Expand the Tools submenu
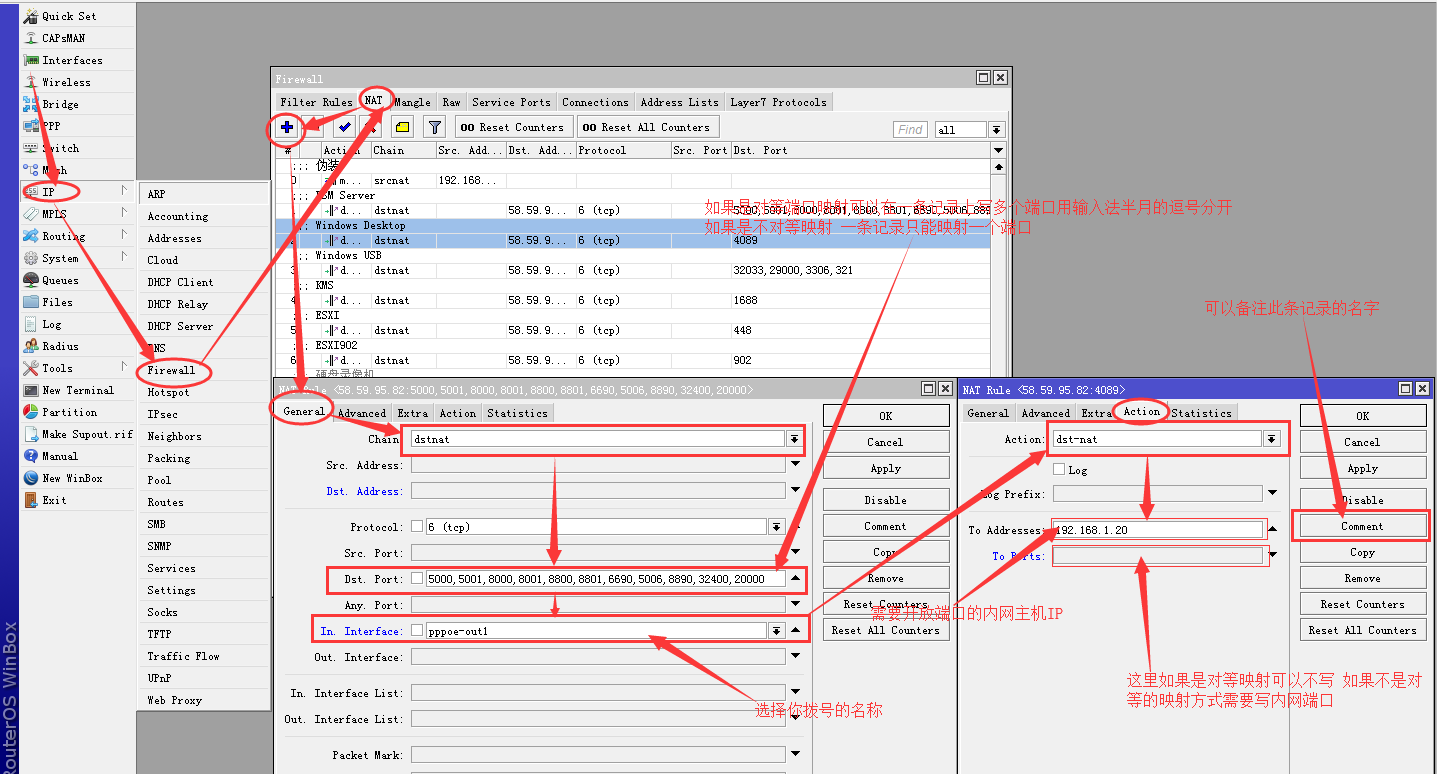 tap(125, 368)
